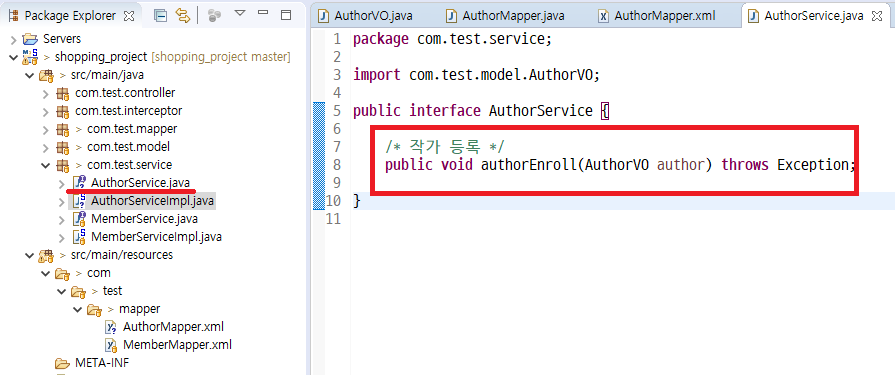Collapse All icon in Package Explorer toolbar
Screen dimensions: 895x375
click(x=161, y=16)
